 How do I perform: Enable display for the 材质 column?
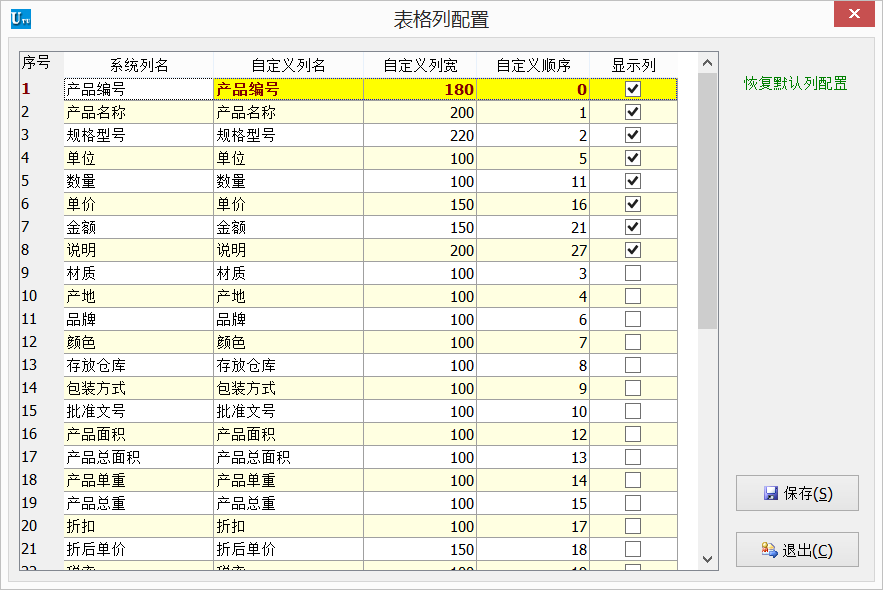(x=634, y=272)
